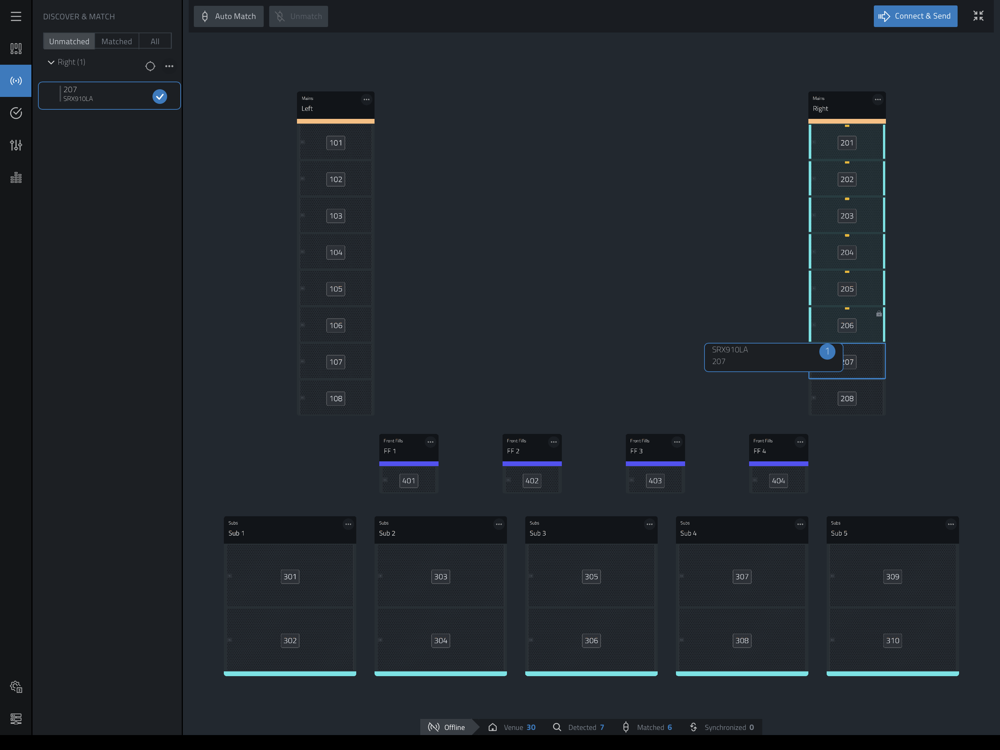
Task: Click the Sub 3 group header label
Action: pyautogui.click(x=538, y=533)
